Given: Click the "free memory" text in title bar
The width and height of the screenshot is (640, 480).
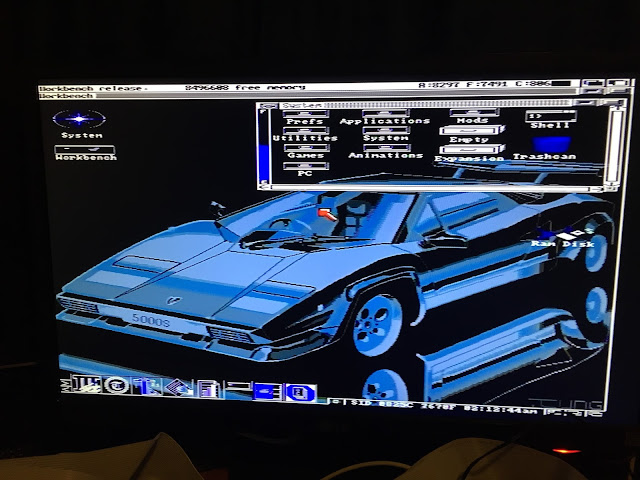Looking at the screenshot, I should pos(270,87).
